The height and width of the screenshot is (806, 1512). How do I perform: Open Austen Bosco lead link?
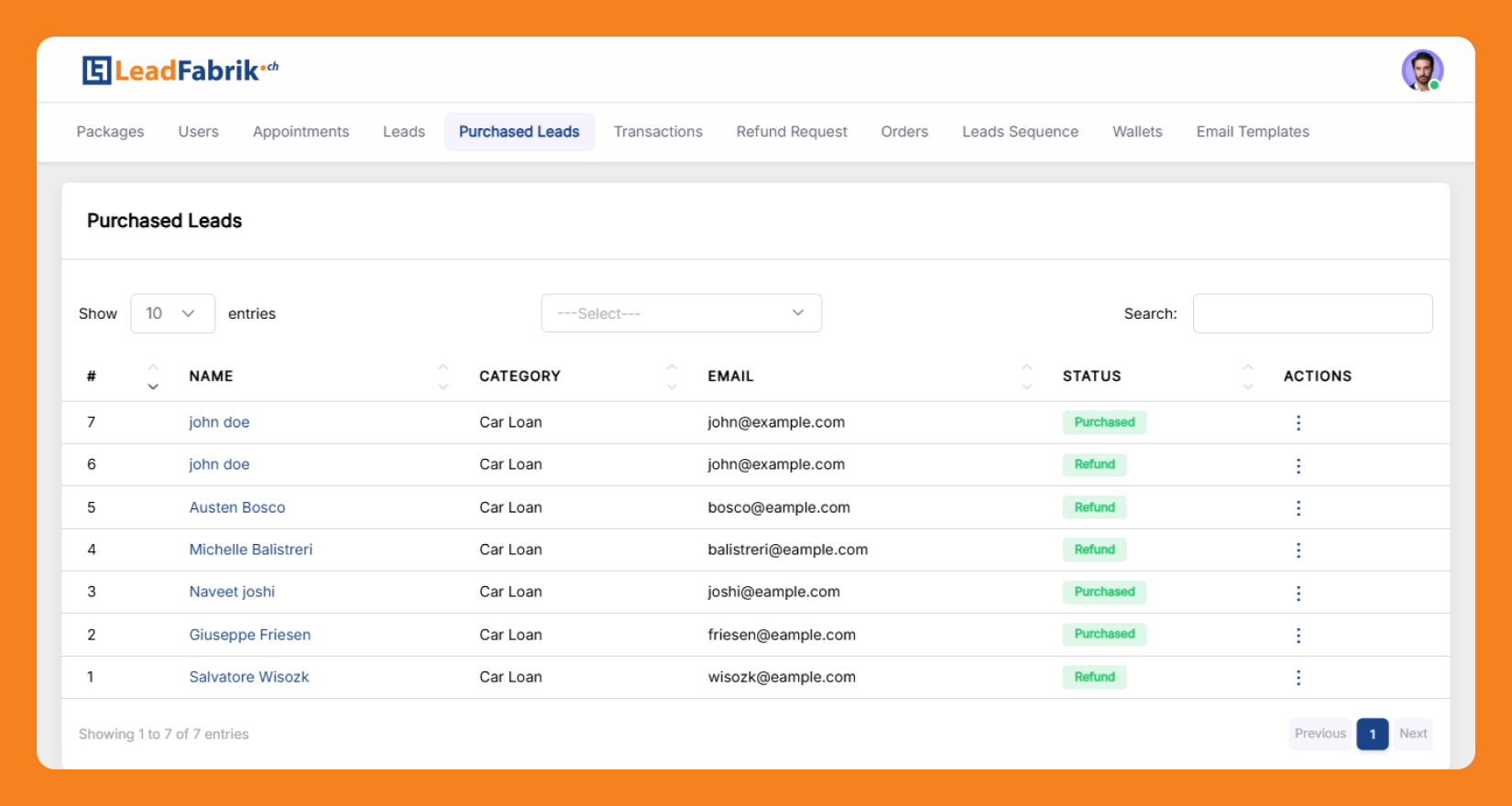[237, 507]
